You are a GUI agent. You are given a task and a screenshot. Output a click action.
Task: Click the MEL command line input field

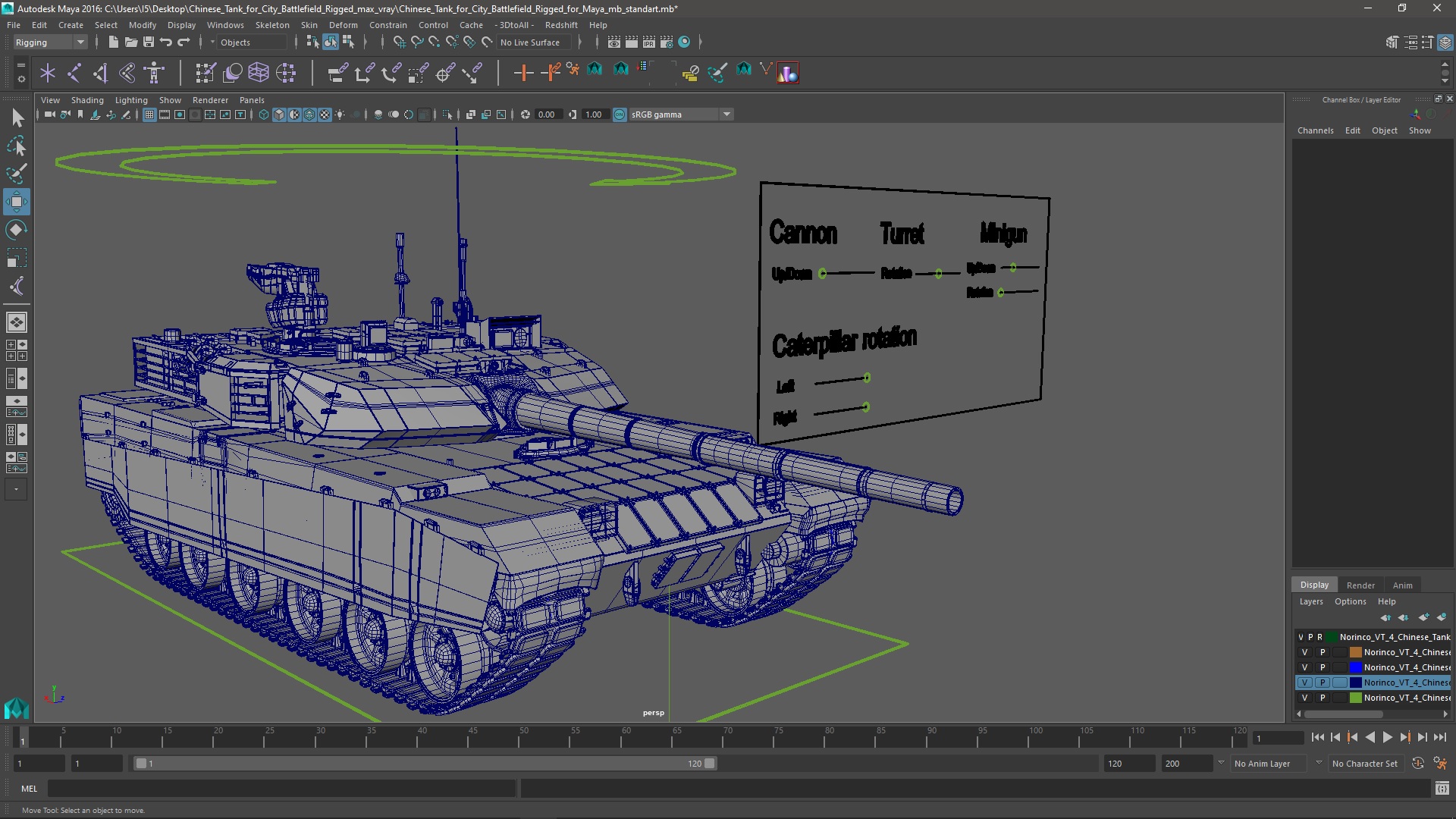pyautogui.click(x=282, y=789)
